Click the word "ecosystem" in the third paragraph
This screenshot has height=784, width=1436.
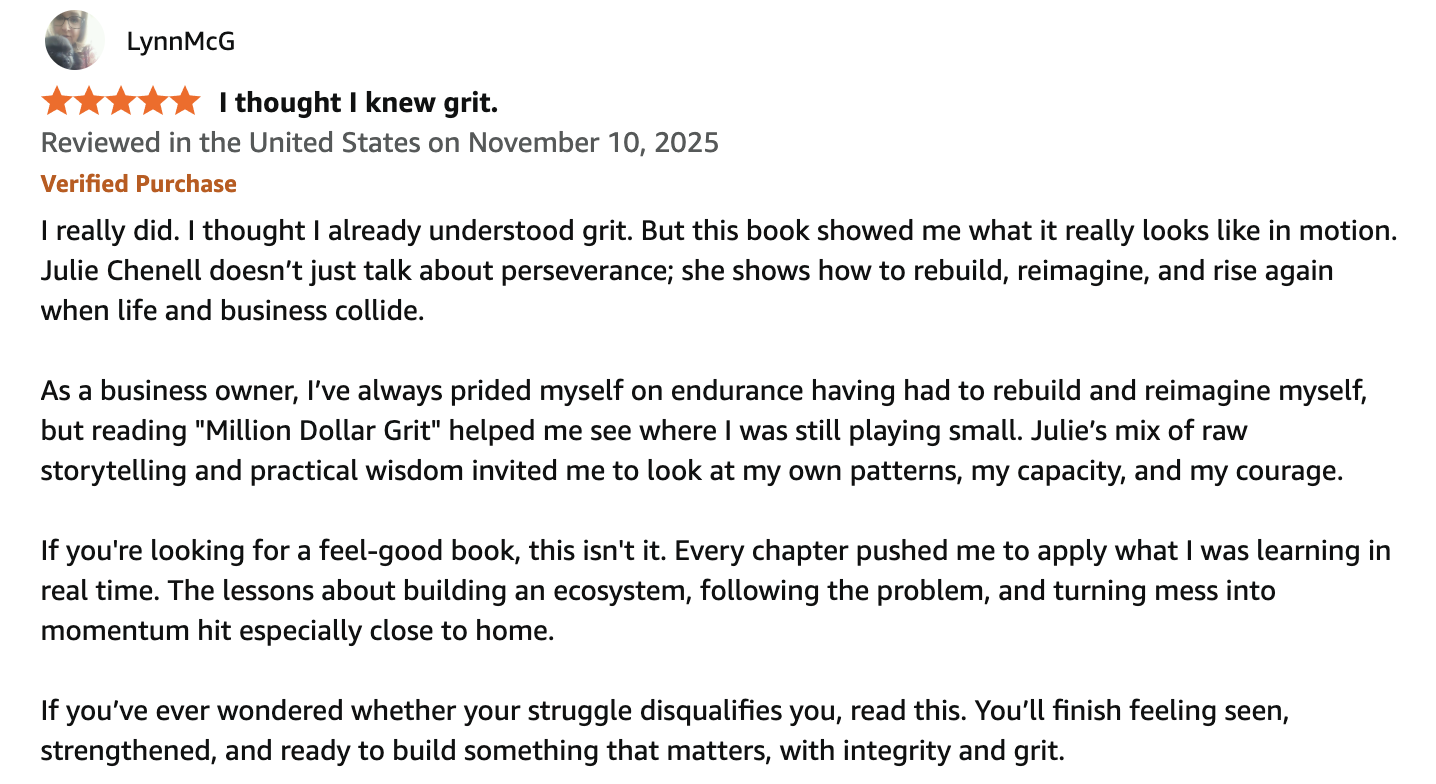[610, 591]
